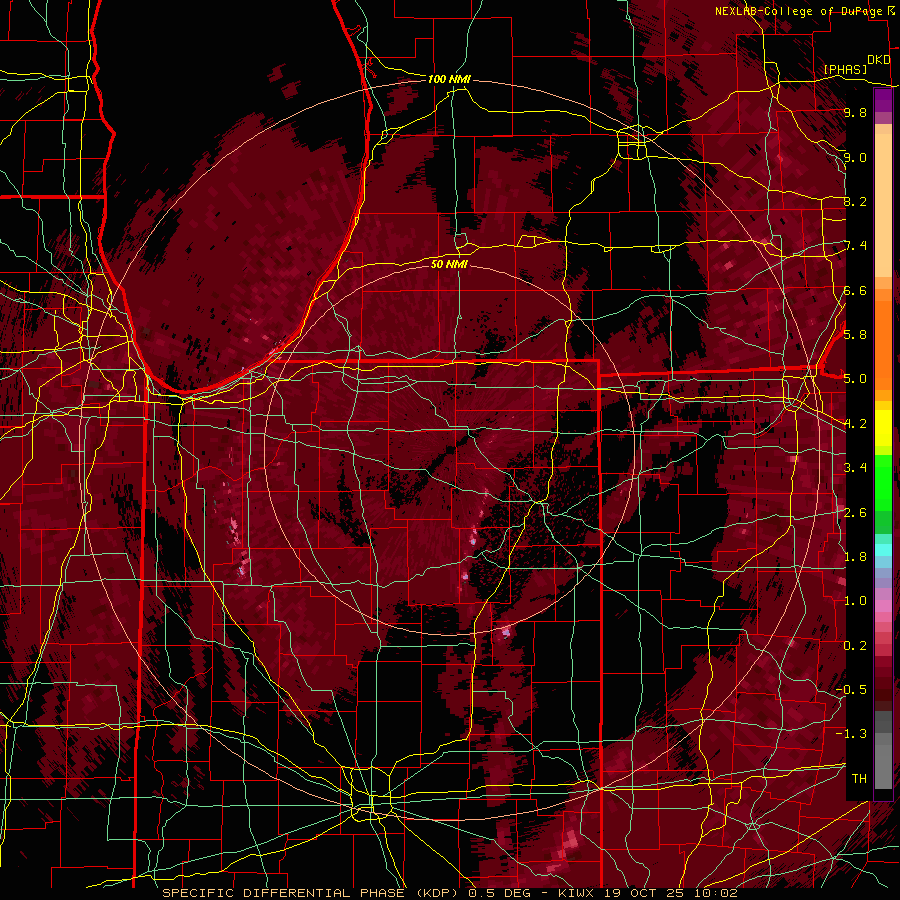Click the 2.6 scale value
Image resolution: width=900 pixels, height=900 pixels.
coord(855,513)
